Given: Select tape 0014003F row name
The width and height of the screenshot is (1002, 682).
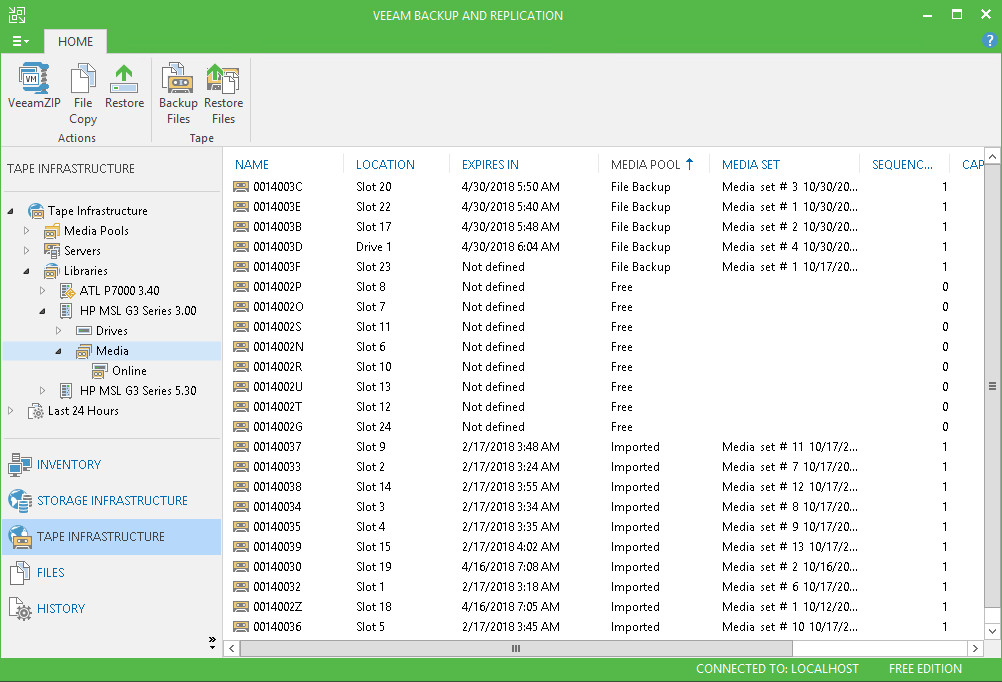Looking at the screenshot, I should click(277, 267).
